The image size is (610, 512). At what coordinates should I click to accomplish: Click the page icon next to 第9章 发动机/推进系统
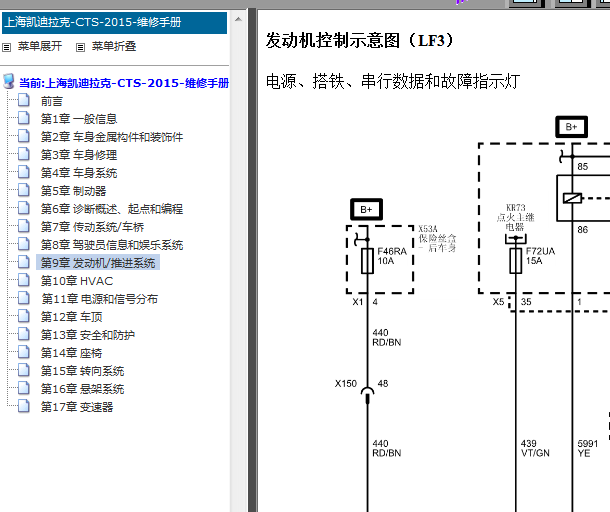pyautogui.click(x=24, y=262)
